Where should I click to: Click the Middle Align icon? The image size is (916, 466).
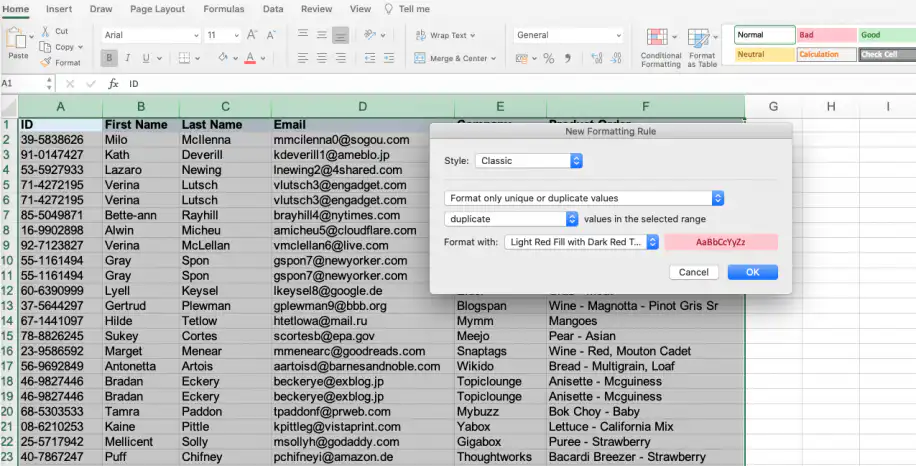click(321, 35)
